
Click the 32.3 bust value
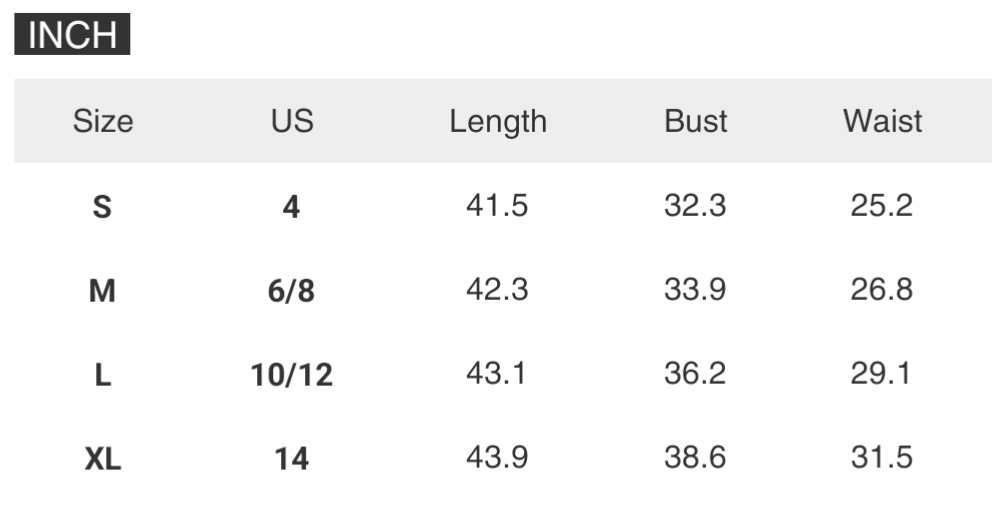click(x=695, y=206)
